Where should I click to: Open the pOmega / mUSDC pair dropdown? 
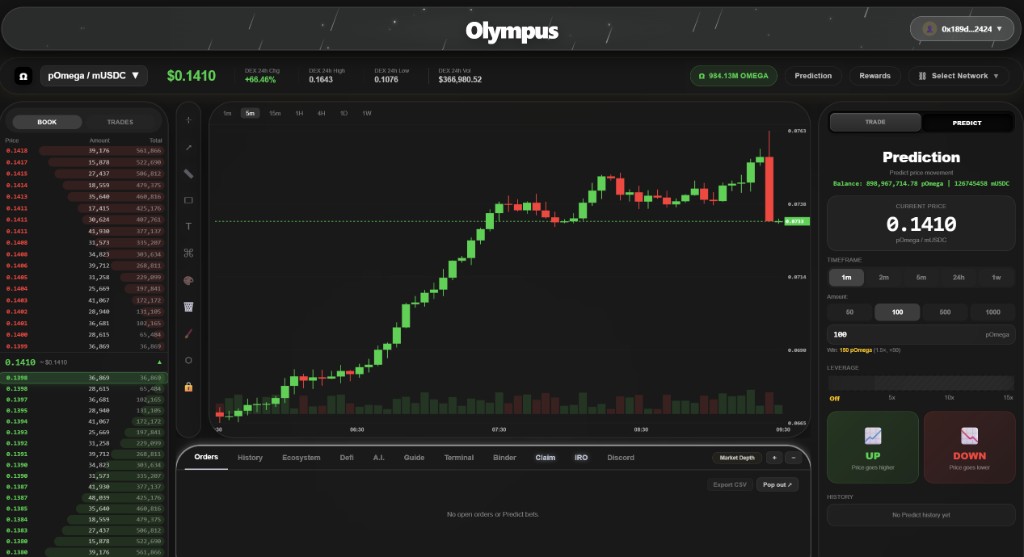93,76
